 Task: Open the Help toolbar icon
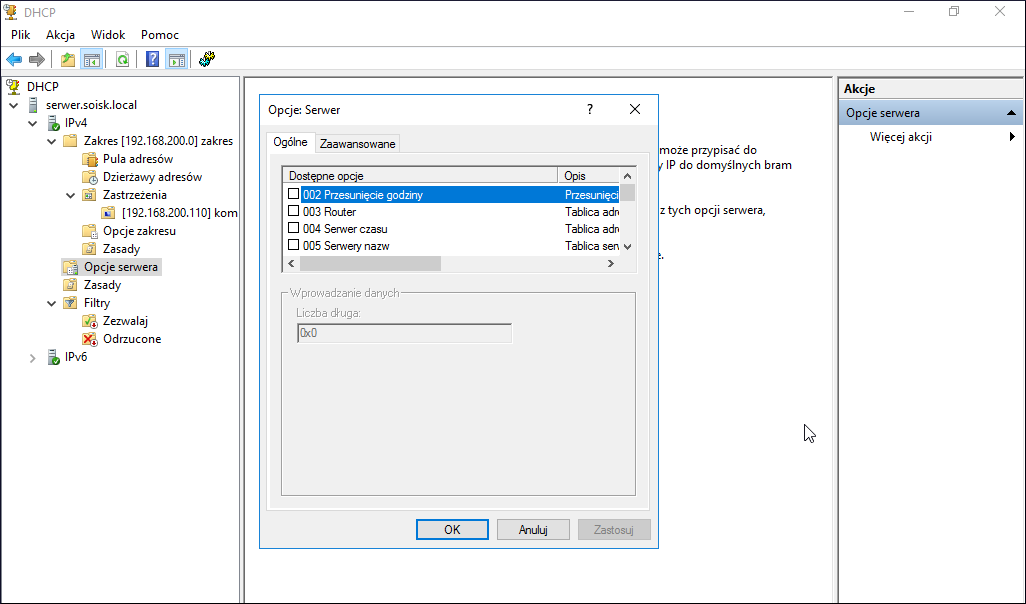(x=152, y=60)
